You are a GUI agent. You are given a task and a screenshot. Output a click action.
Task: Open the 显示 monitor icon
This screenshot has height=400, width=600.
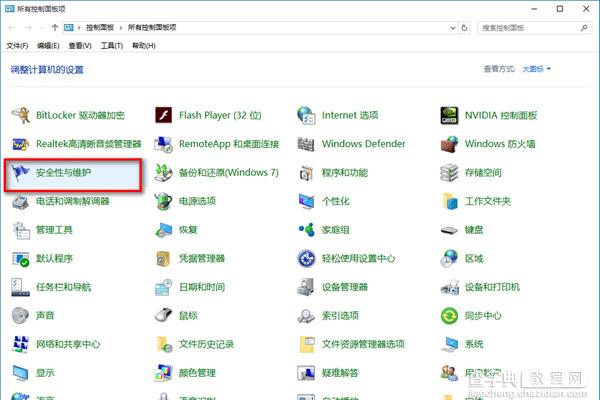tap(21, 373)
